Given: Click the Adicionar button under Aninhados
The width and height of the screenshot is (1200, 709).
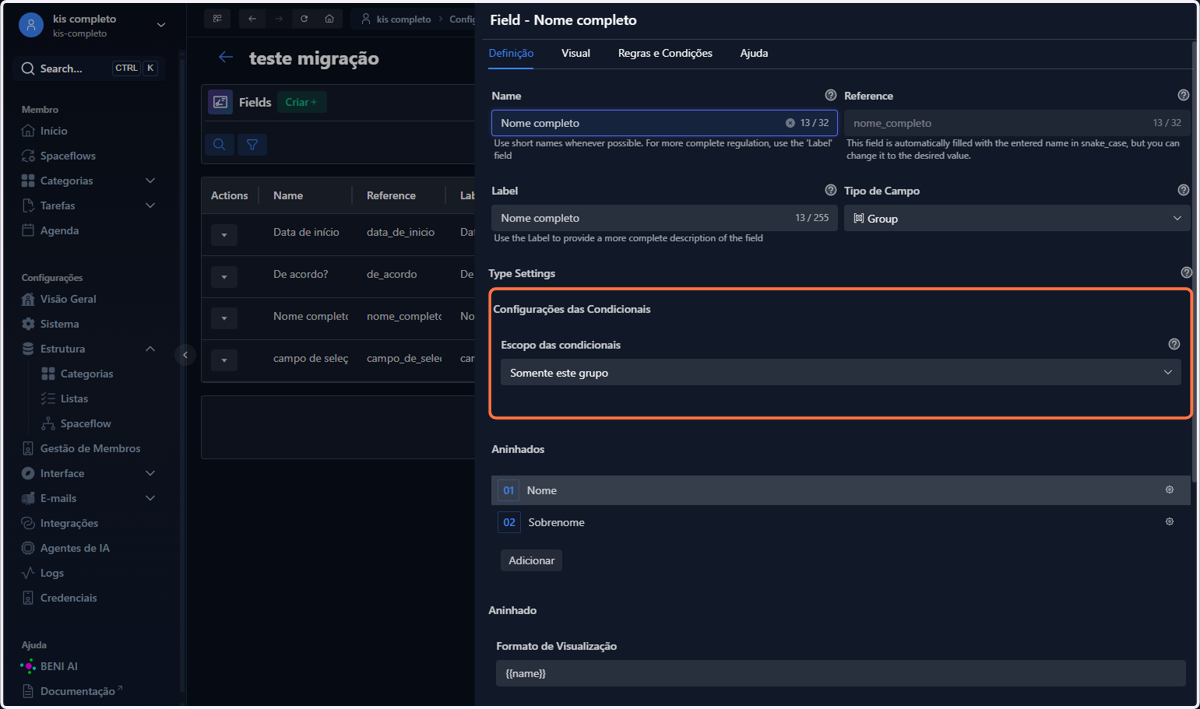Looking at the screenshot, I should coord(531,560).
